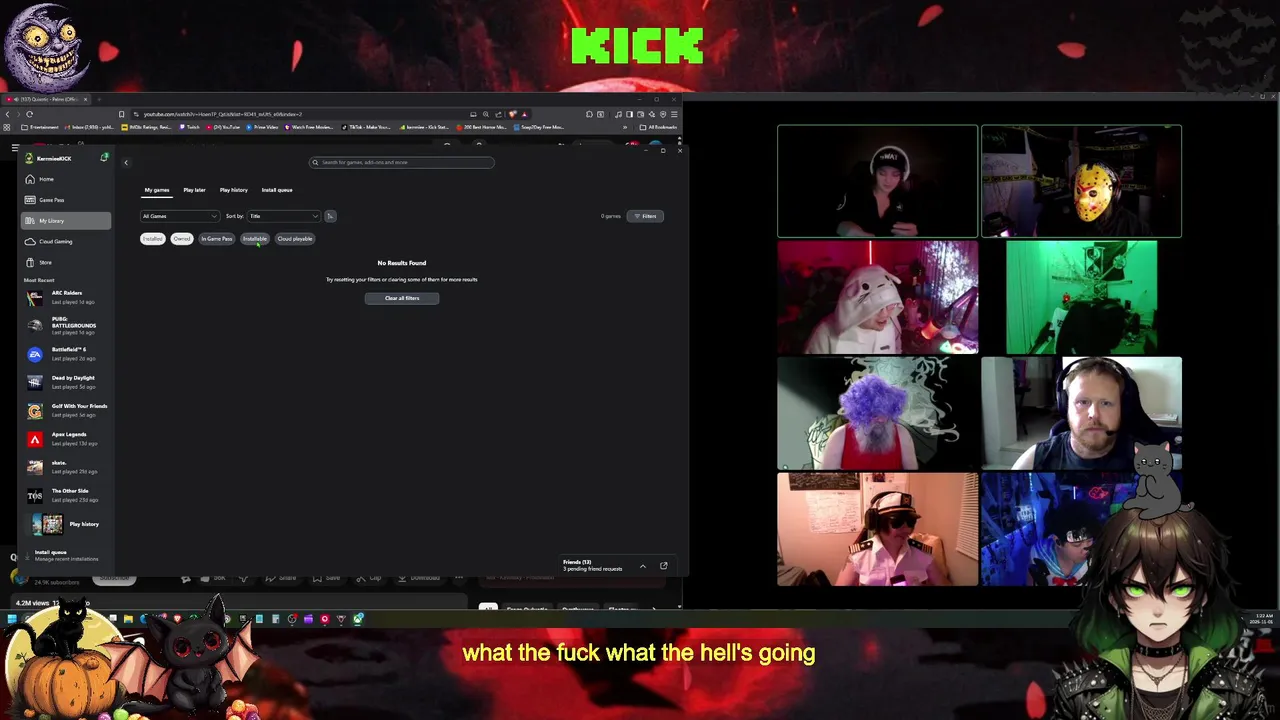Open Xbox app in taskbar
This screenshot has height=720, width=1280.
tap(358, 619)
